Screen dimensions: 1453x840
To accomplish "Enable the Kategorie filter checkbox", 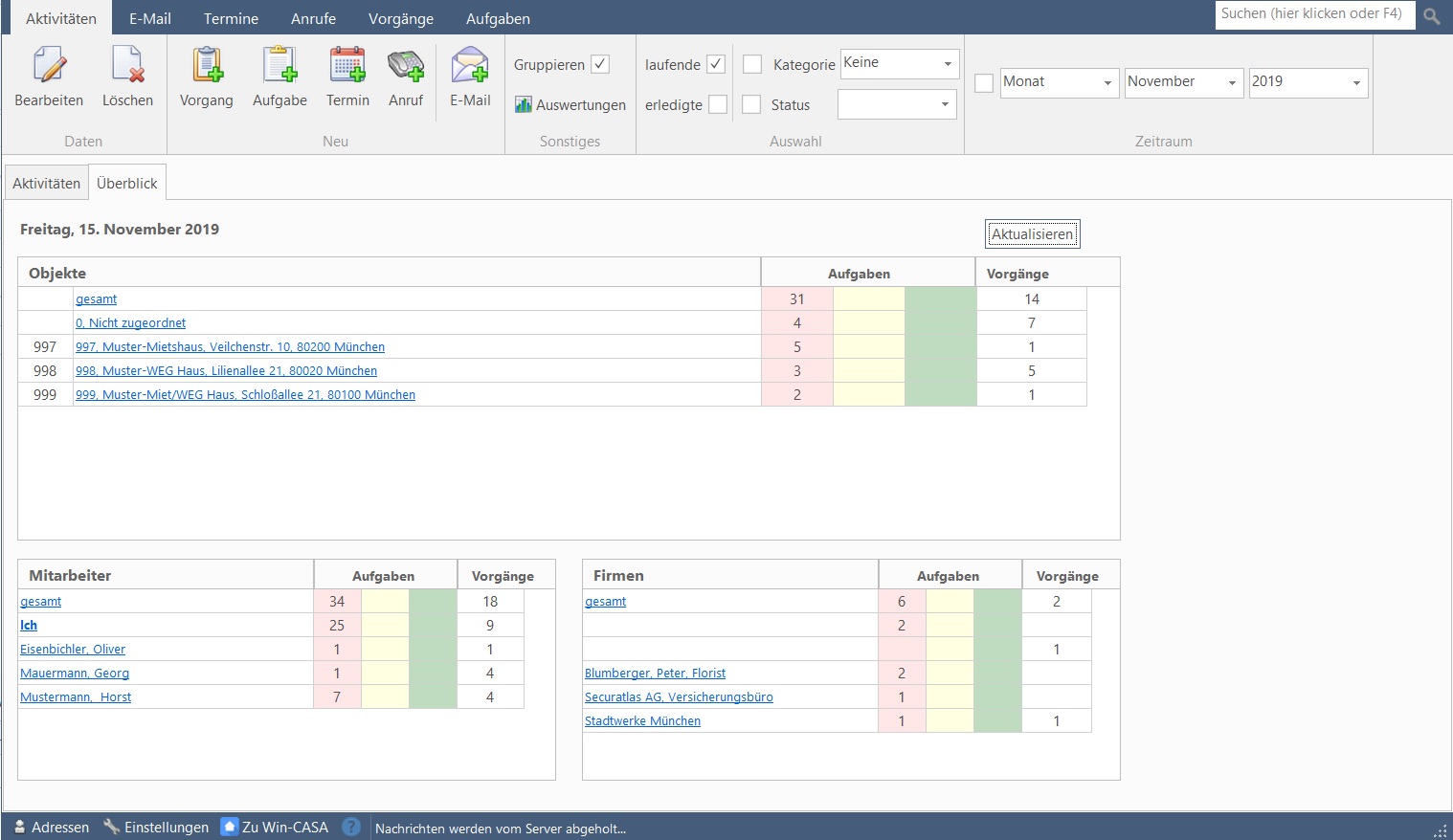I will [752, 64].
